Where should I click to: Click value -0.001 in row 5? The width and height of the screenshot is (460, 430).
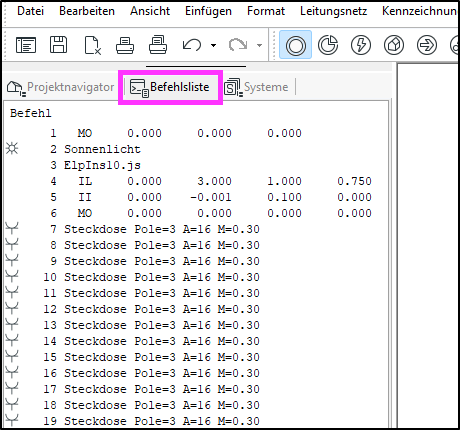point(211,197)
